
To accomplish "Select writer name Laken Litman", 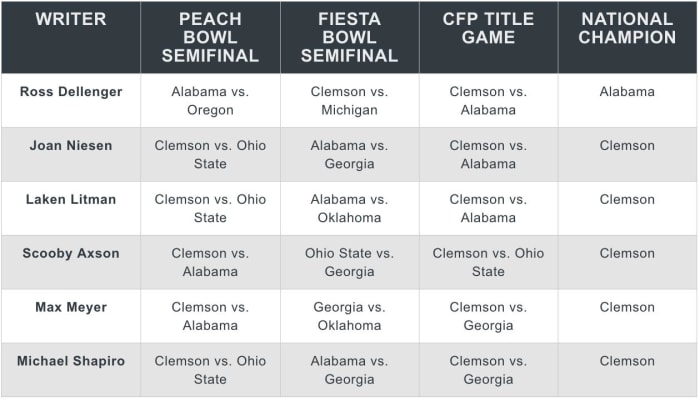I will click(x=71, y=200).
